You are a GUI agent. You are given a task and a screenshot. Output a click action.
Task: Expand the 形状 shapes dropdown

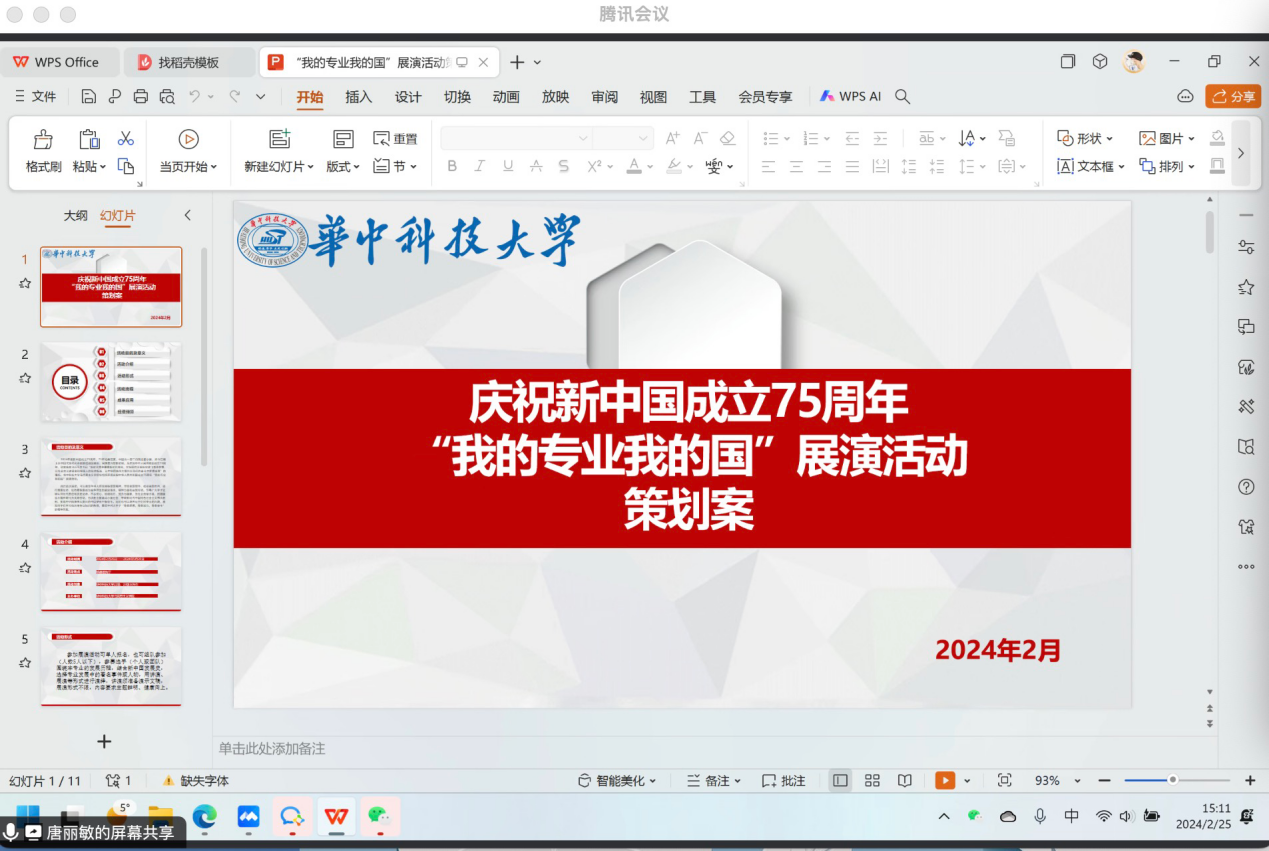coord(1085,138)
